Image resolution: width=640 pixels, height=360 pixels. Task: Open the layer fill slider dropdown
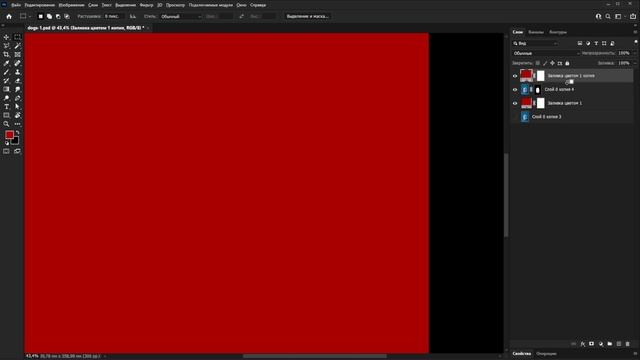(x=634, y=63)
